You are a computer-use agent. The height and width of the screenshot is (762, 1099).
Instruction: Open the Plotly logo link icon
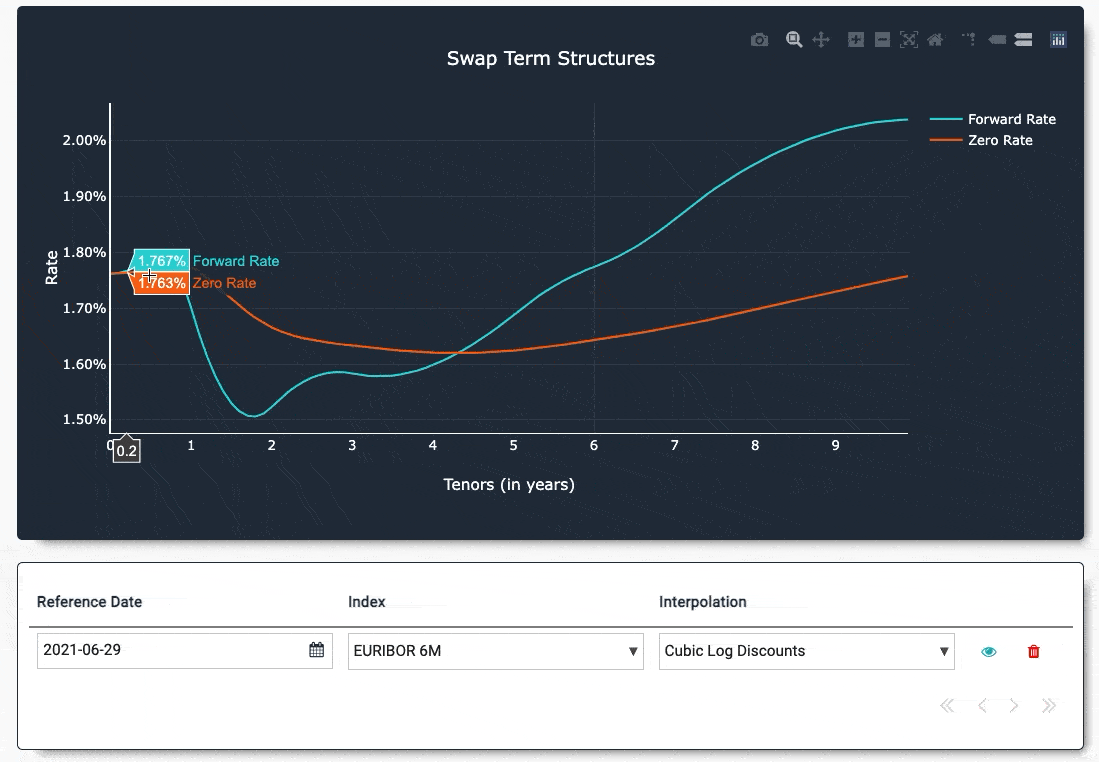tap(1058, 40)
